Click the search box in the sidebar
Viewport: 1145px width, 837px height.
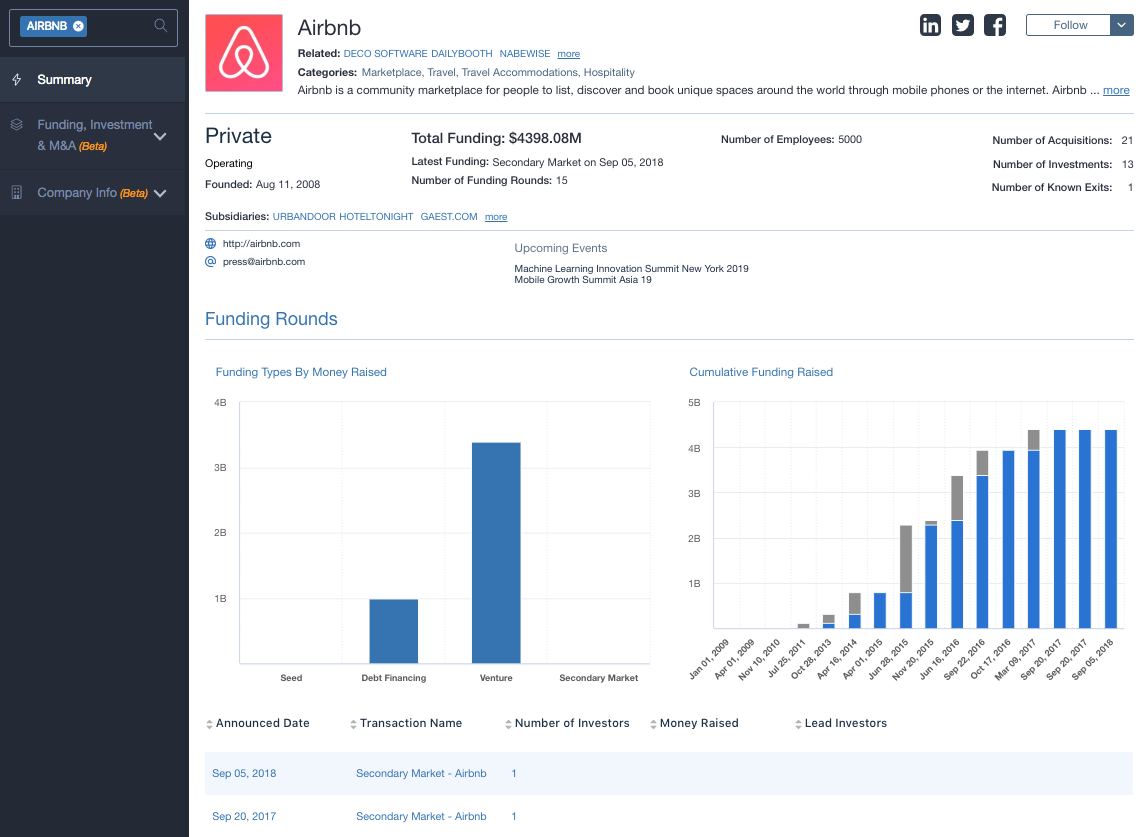pyautogui.click(x=93, y=28)
